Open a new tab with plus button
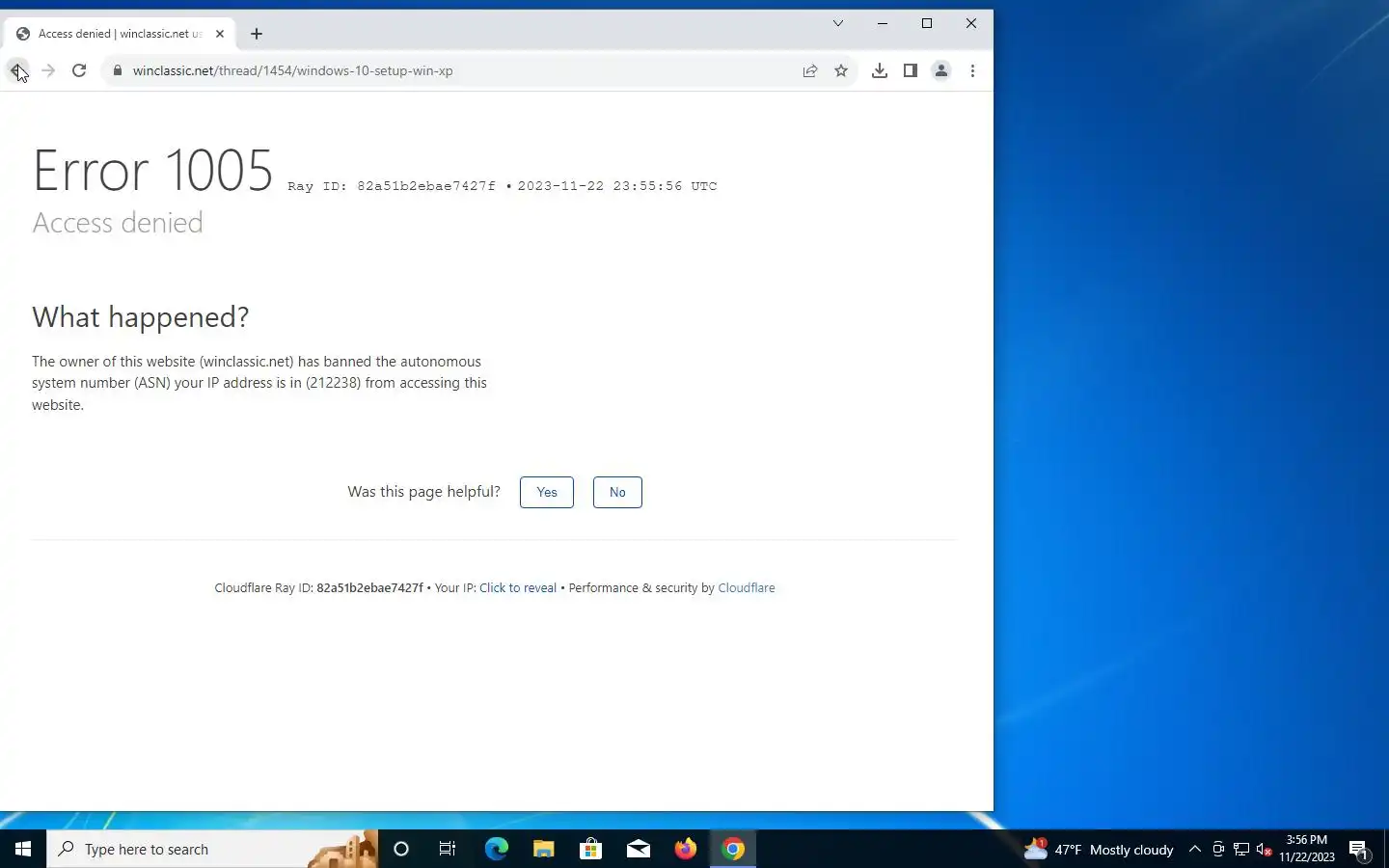1389x868 pixels. click(257, 34)
